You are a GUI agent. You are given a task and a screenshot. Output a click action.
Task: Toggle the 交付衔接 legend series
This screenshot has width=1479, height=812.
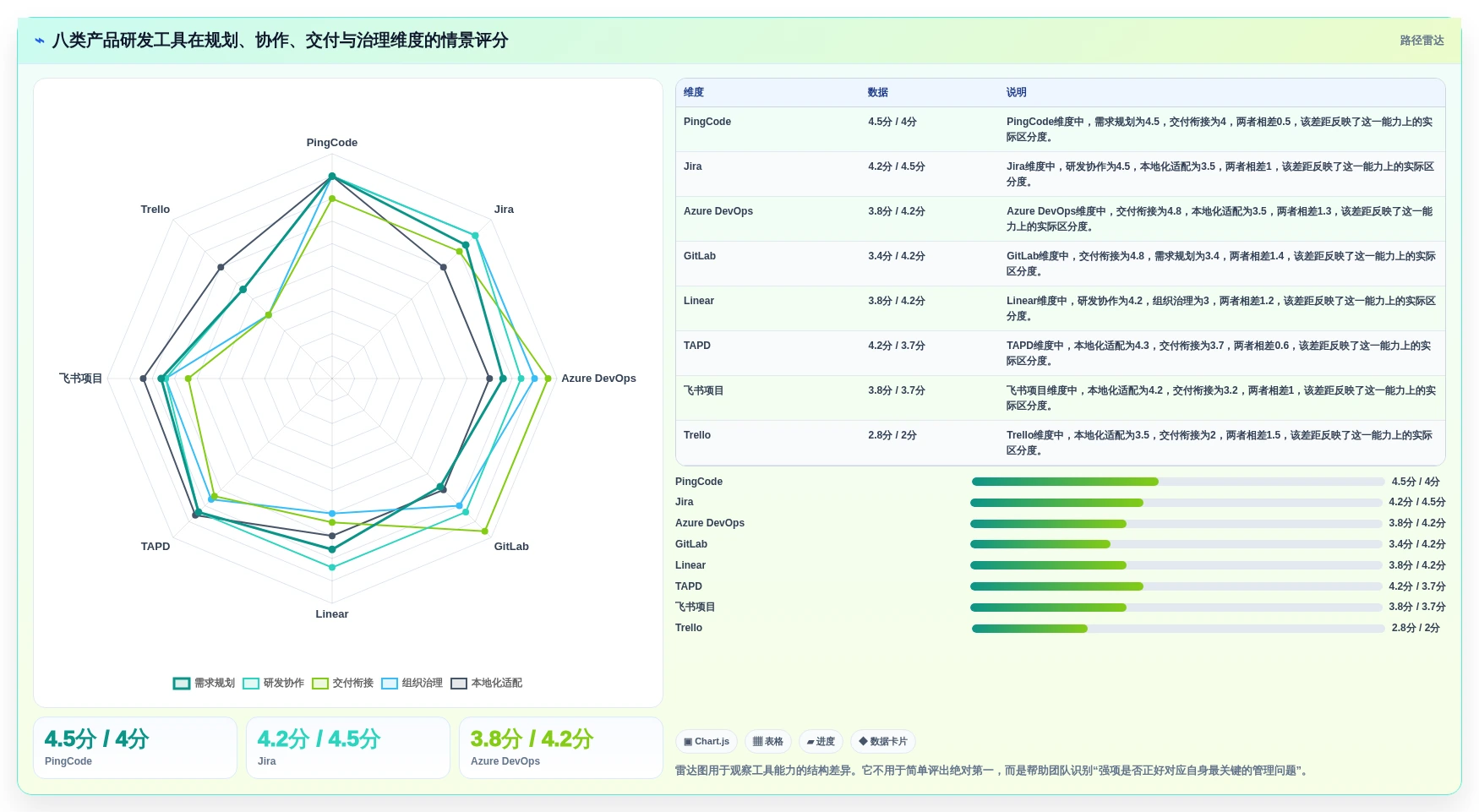(342, 683)
